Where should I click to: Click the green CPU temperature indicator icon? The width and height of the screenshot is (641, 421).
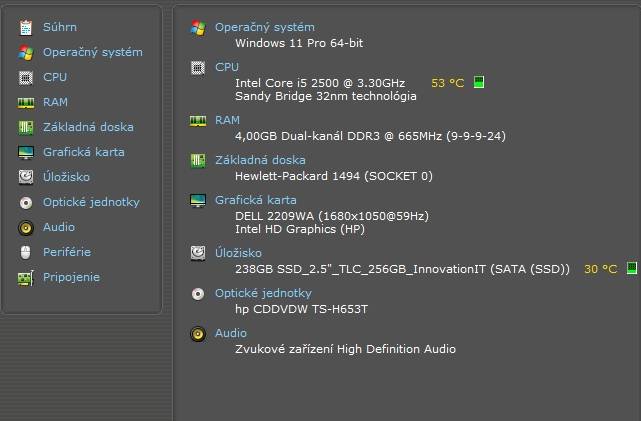[x=479, y=82]
